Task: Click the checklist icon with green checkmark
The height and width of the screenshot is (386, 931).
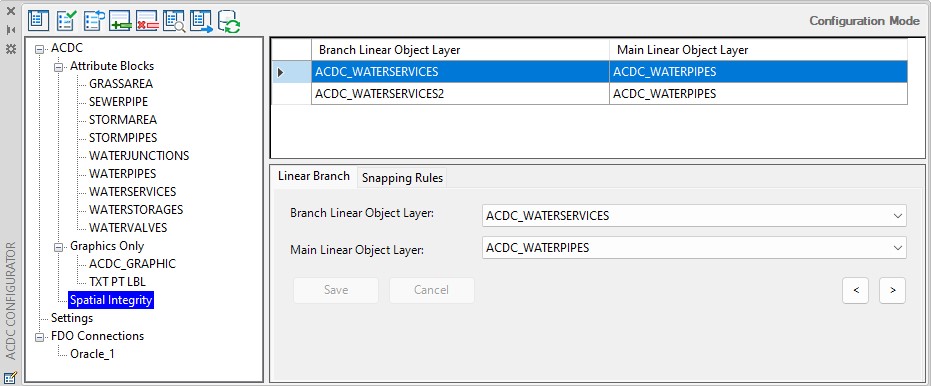Action: pyautogui.click(x=66, y=21)
